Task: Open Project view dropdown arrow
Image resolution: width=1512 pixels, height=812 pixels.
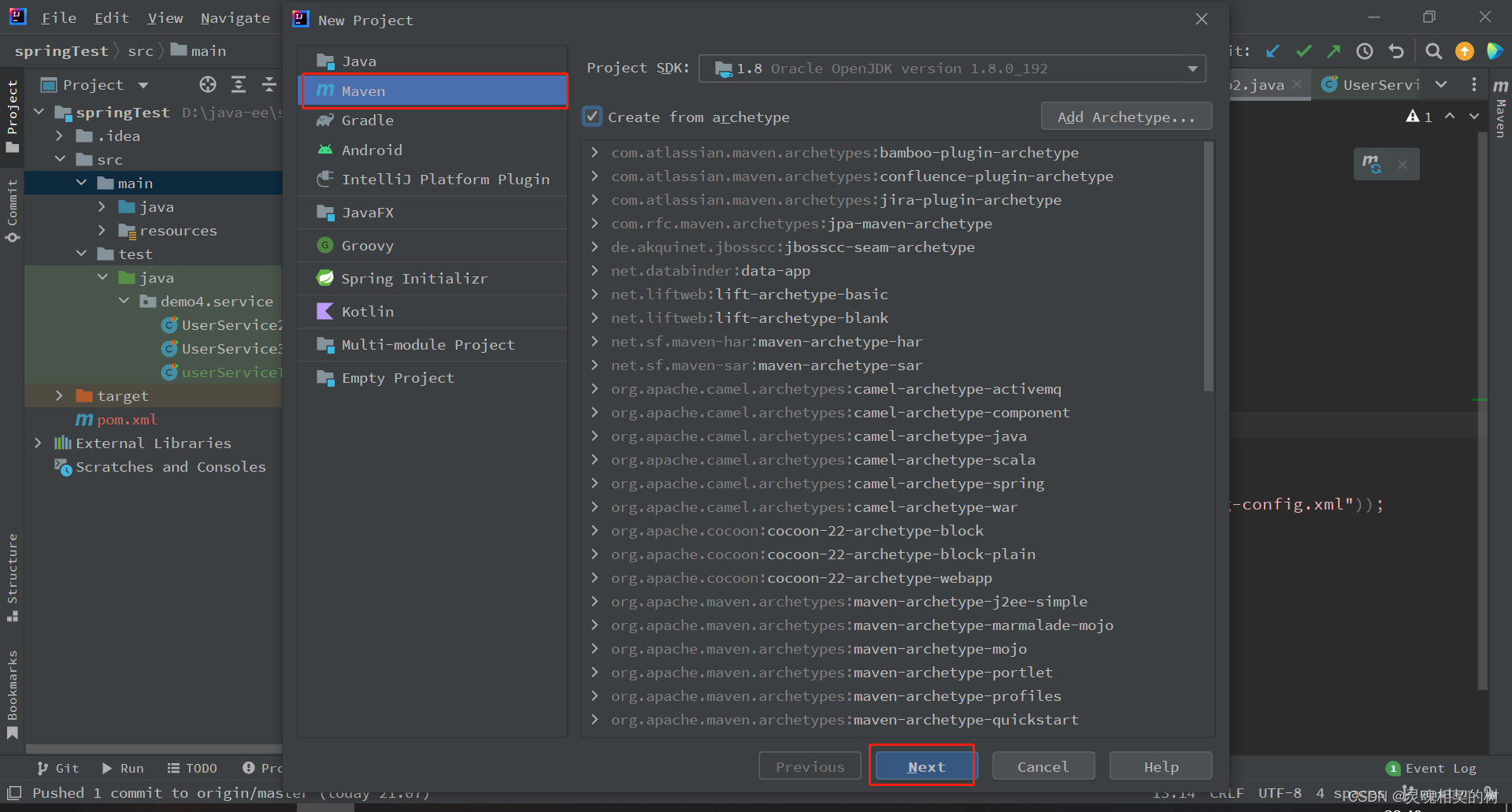Action: point(143,85)
